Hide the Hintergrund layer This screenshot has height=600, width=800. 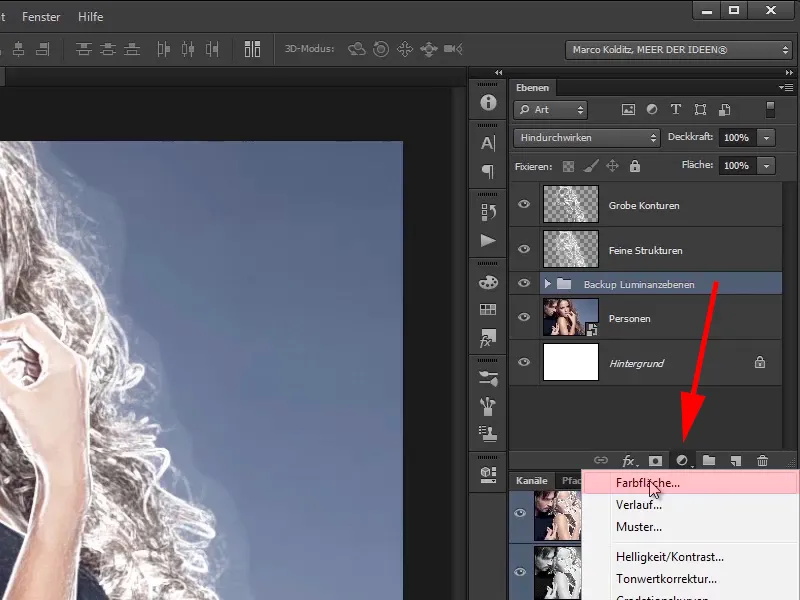click(x=524, y=362)
